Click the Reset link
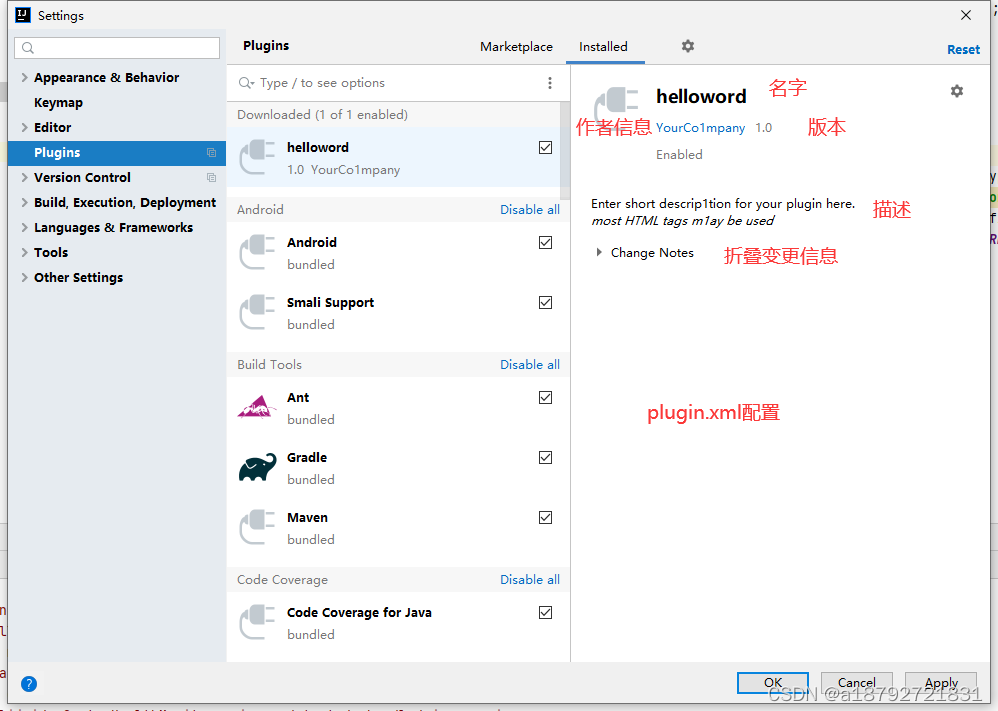Viewport: 998px width, 711px height. tap(963, 50)
